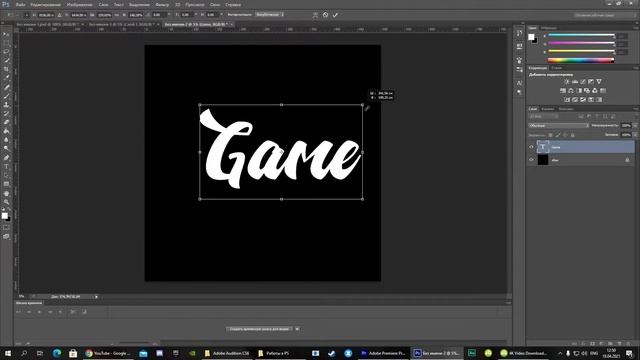Add a Levels adjustment

575,82
